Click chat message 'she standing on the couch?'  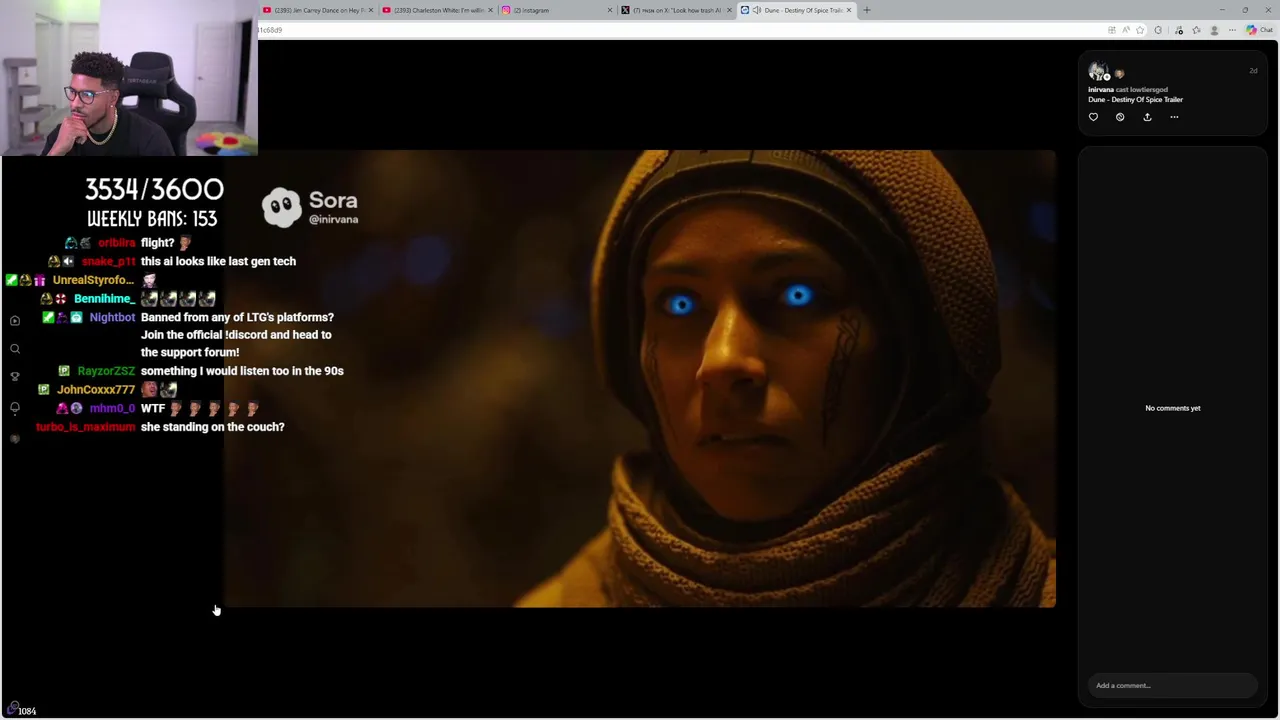pos(212,427)
